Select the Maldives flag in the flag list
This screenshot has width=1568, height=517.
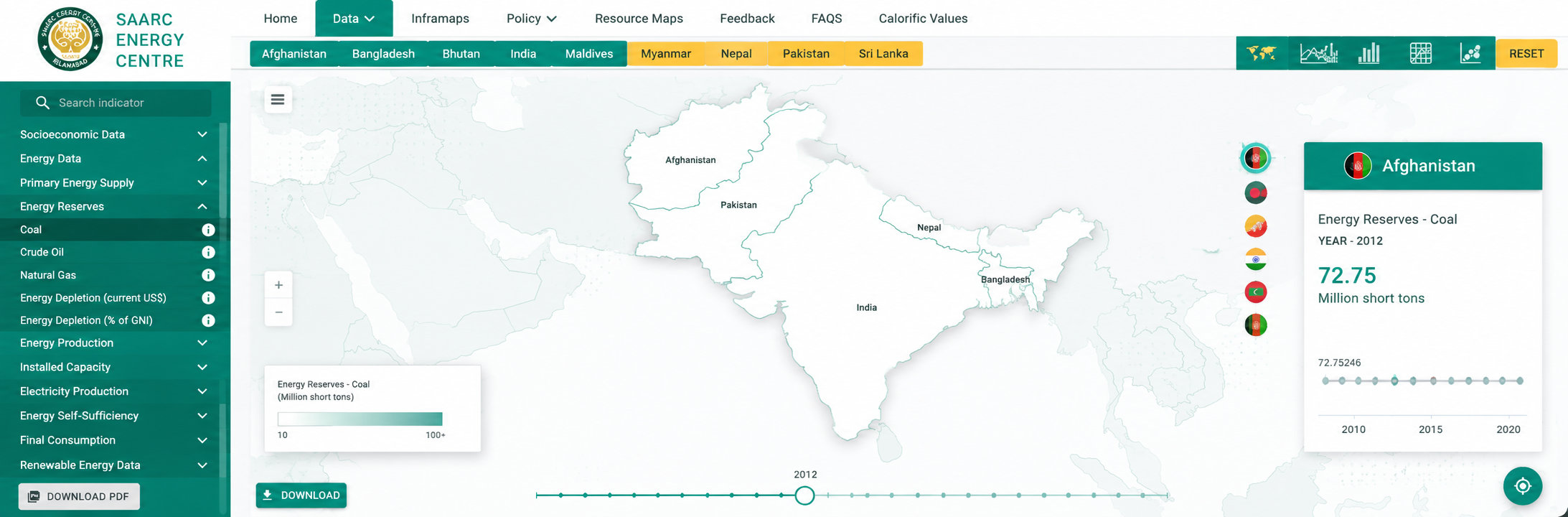[x=1255, y=292]
